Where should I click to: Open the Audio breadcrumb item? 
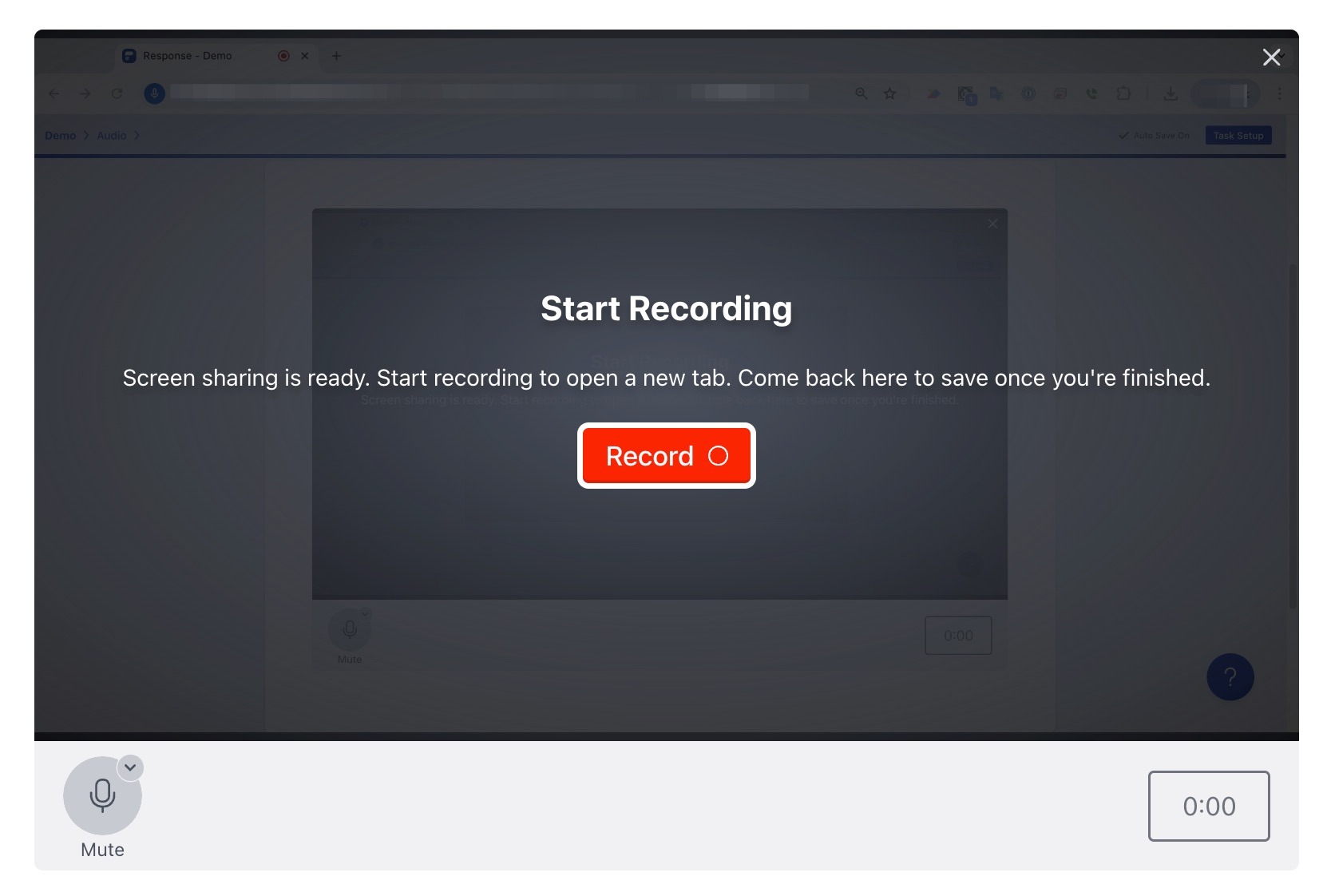112,136
